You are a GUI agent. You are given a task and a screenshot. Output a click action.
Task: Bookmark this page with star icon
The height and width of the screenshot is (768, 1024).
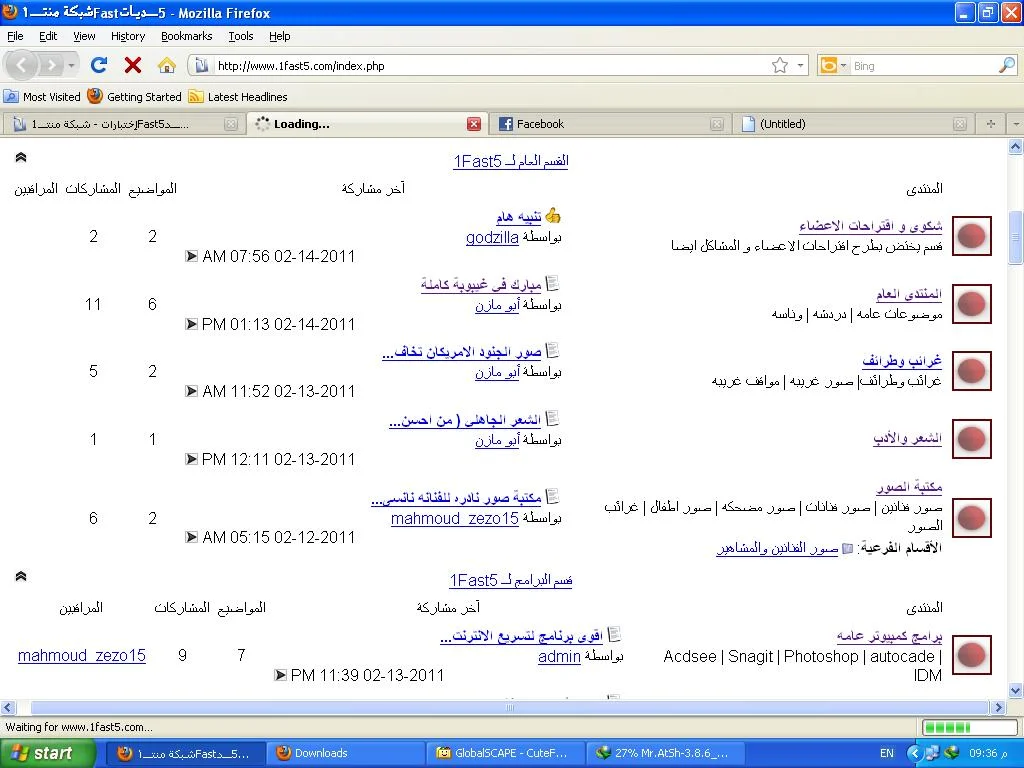779,65
